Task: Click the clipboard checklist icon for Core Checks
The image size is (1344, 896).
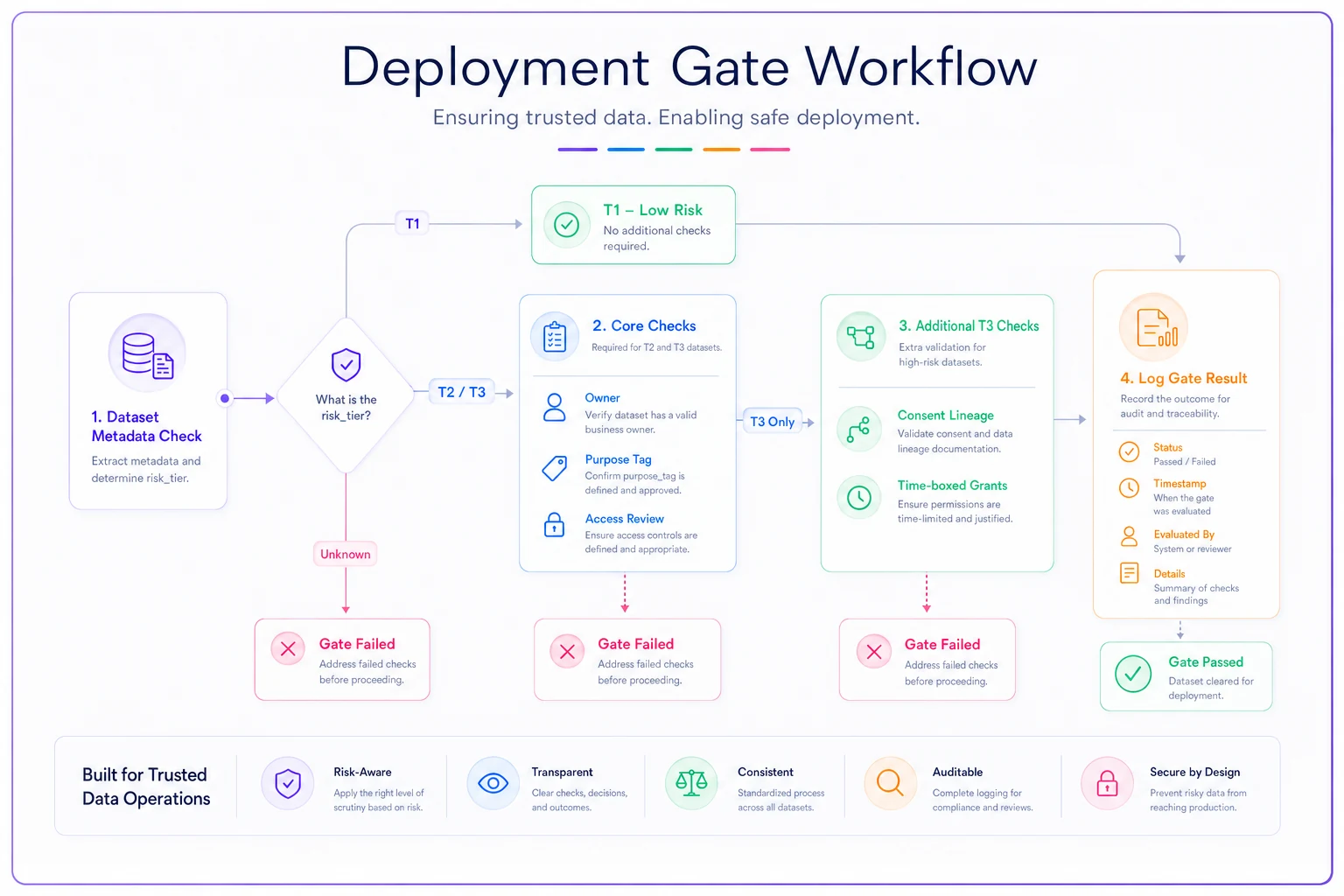Action: [x=555, y=337]
